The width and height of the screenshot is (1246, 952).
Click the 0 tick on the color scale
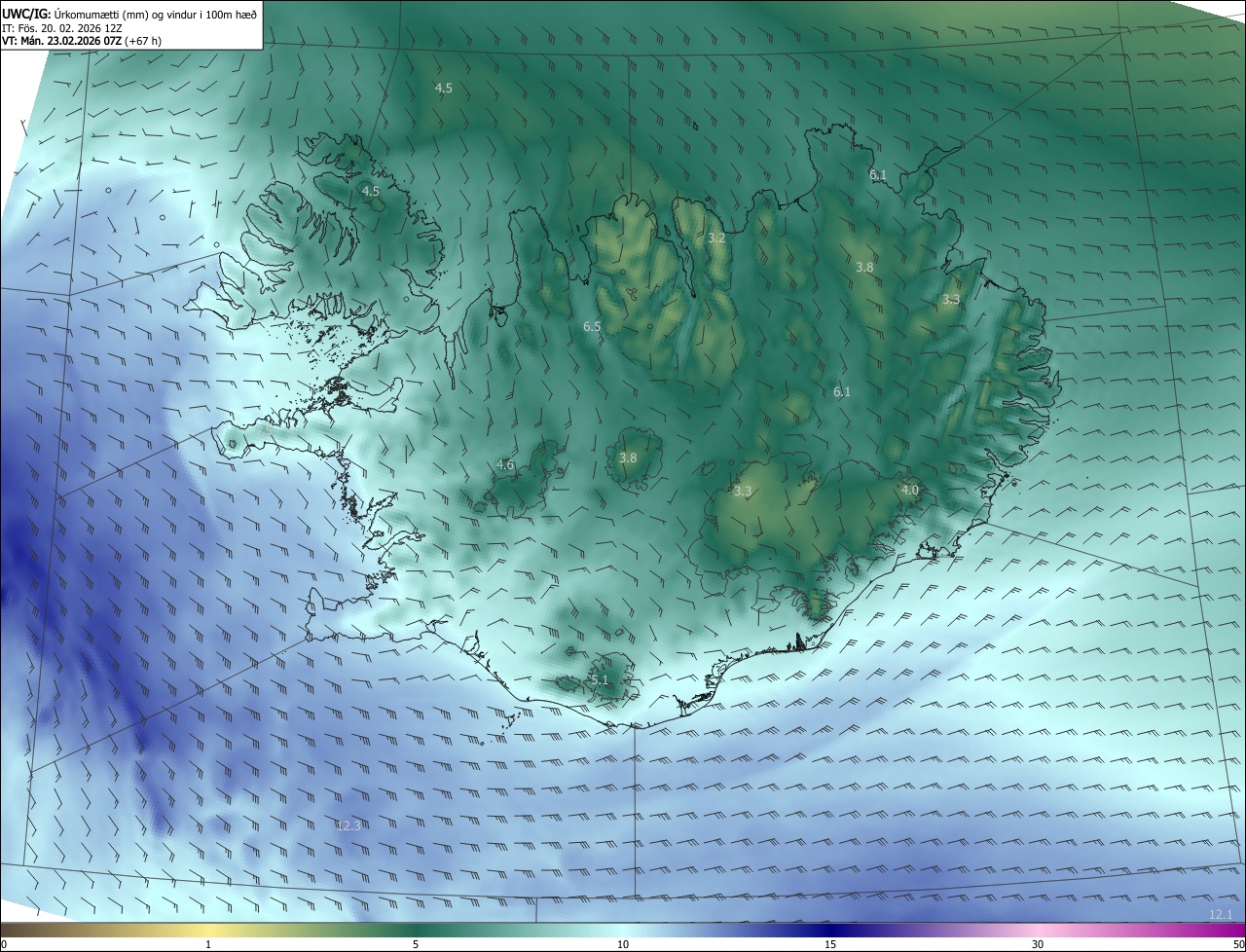tap(4, 944)
